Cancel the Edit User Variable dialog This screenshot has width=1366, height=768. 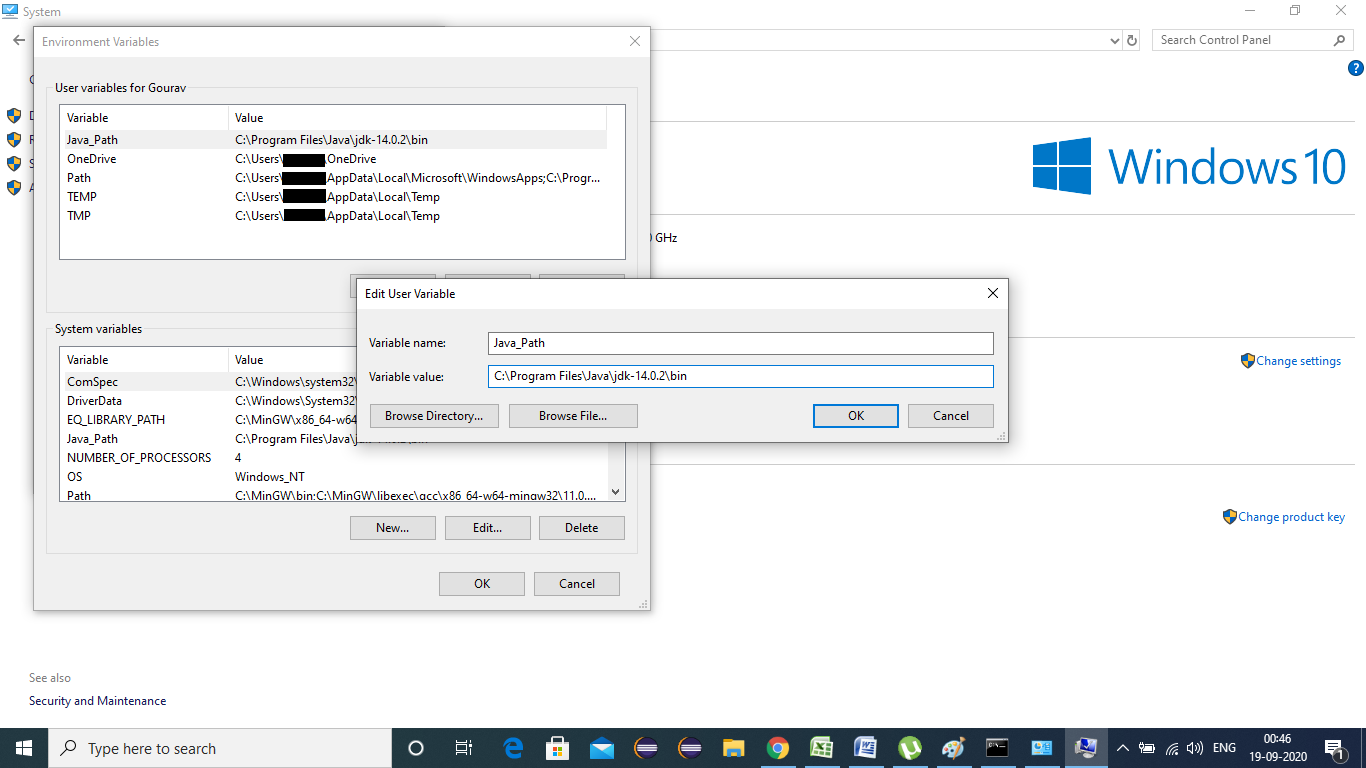[x=951, y=416]
